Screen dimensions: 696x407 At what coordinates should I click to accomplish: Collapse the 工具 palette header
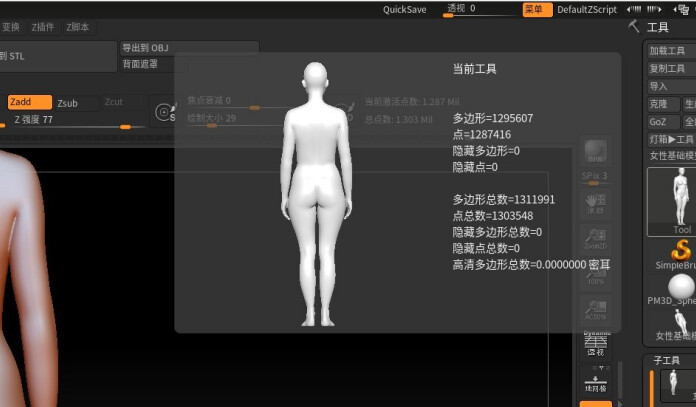658,28
